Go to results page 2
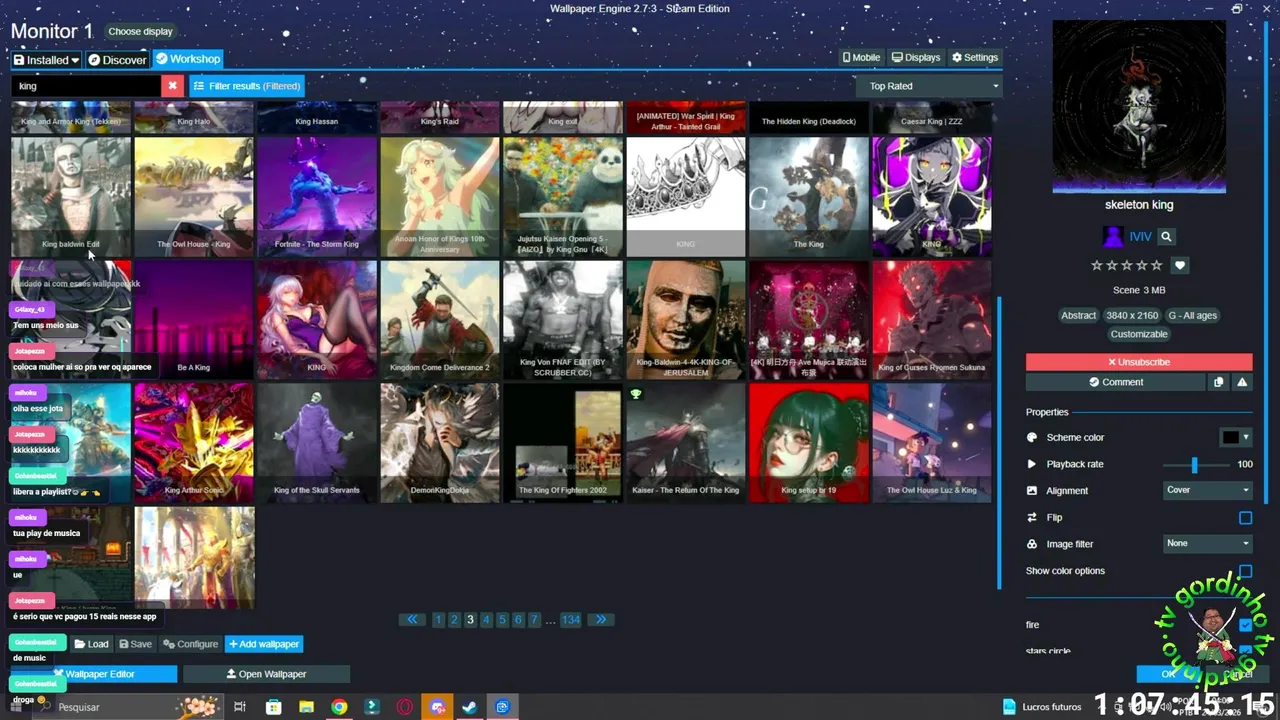 click(454, 620)
